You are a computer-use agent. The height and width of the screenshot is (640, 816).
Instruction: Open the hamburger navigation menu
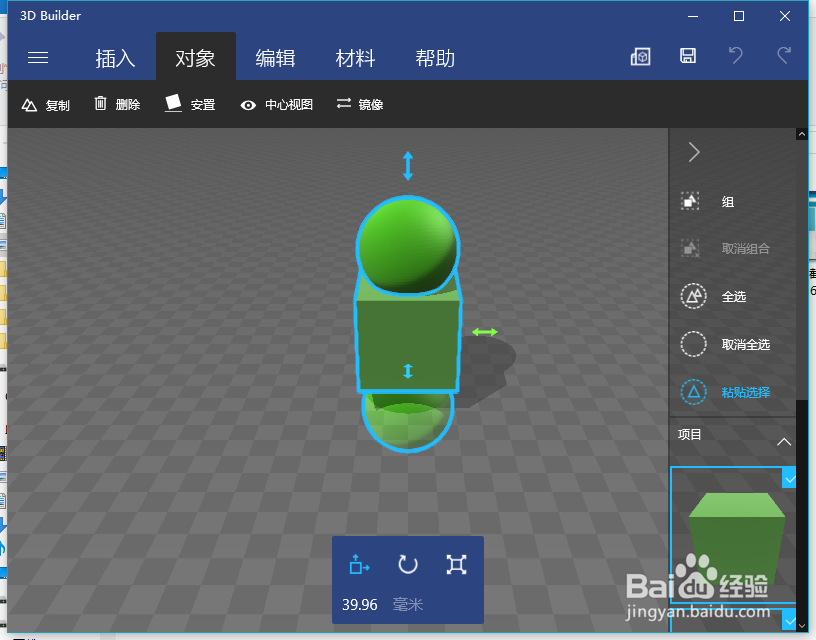[x=38, y=58]
